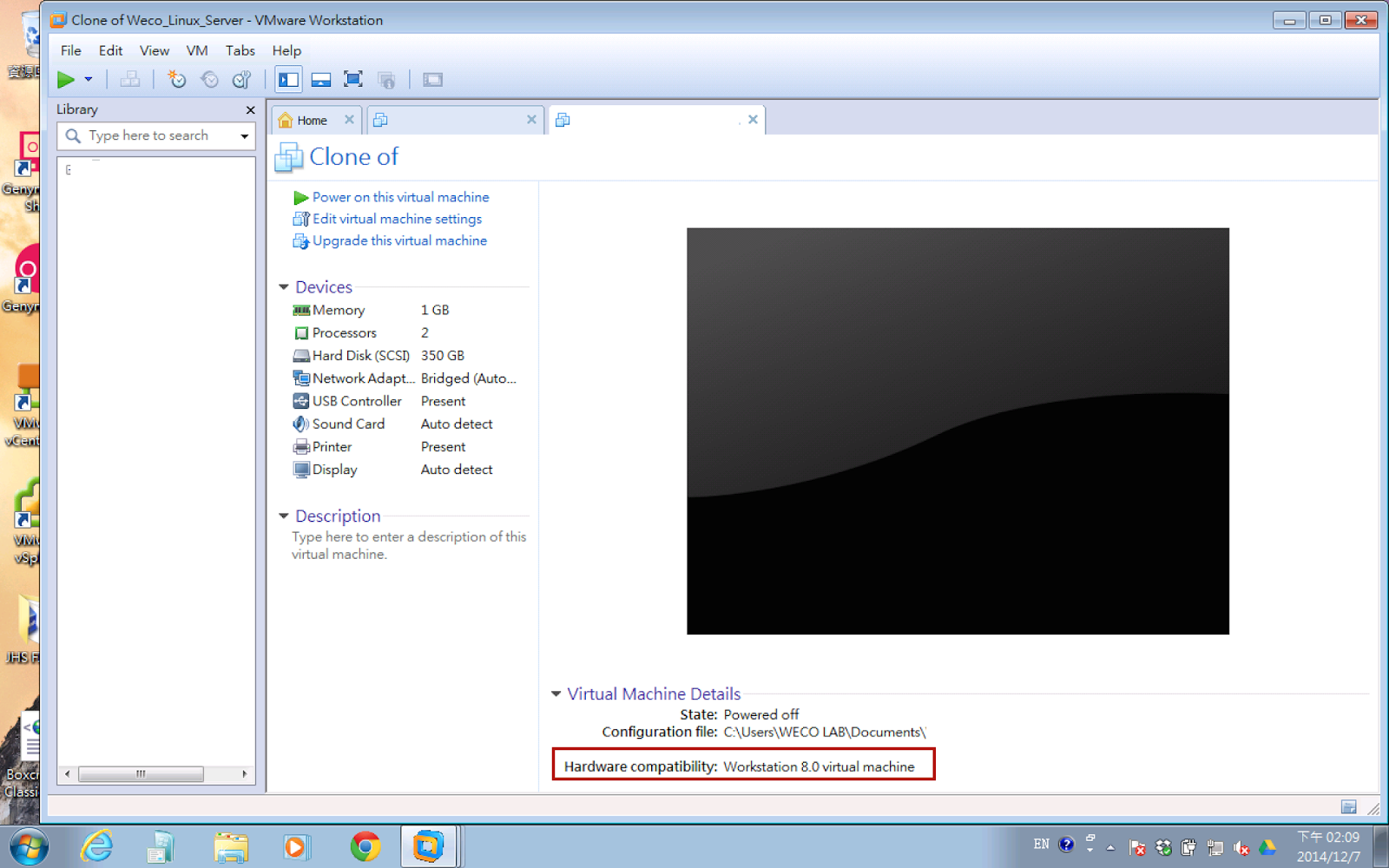Toggle the thumbnail bar toolbar button
The width and height of the screenshot is (1389, 868).
(x=321, y=80)
